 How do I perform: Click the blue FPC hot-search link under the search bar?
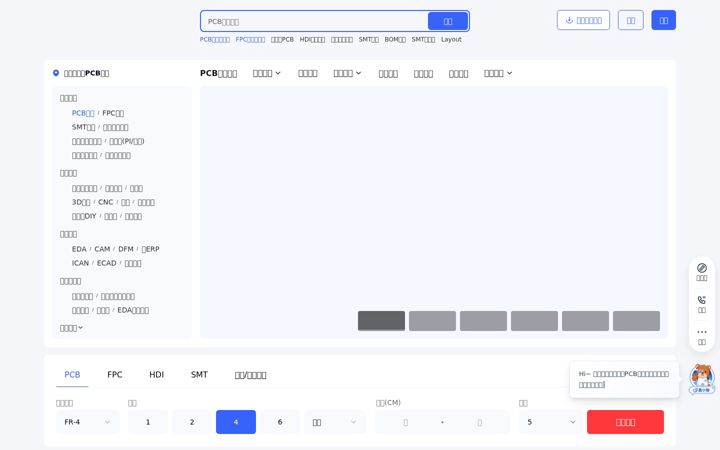[250, 39]
